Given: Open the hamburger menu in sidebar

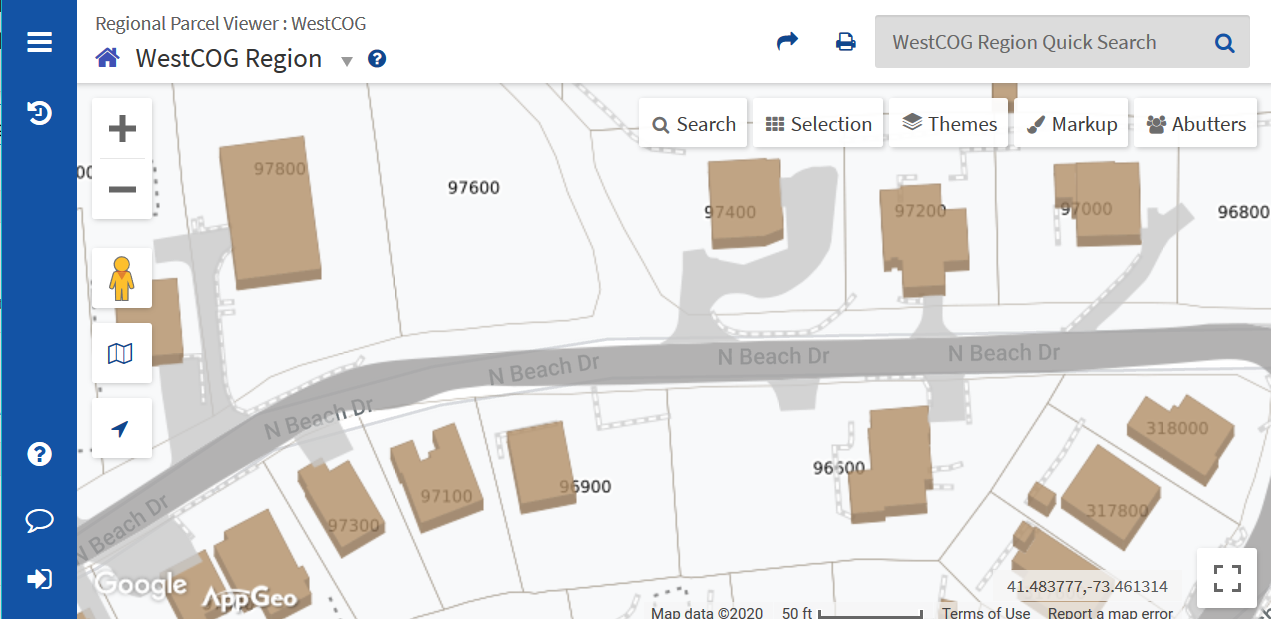Looking at the screenshot, I should (x=39, y=42).
